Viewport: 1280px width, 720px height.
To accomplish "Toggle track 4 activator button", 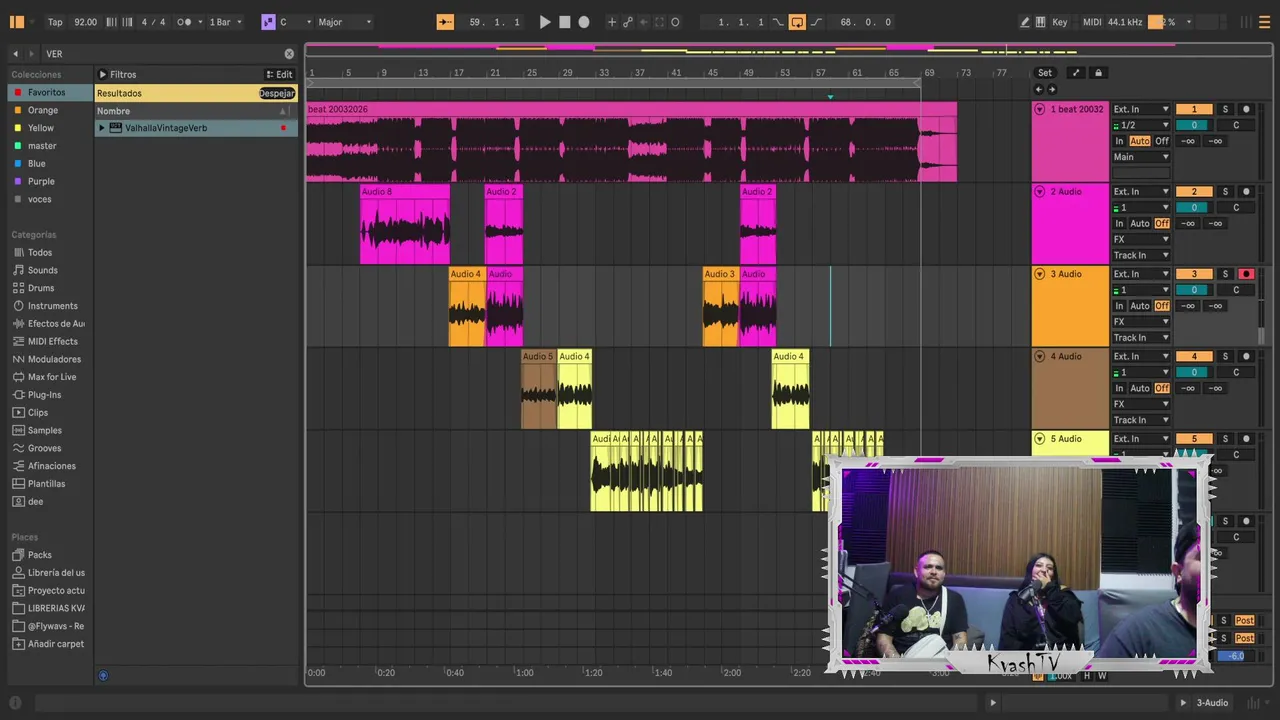I will 1194,356.
